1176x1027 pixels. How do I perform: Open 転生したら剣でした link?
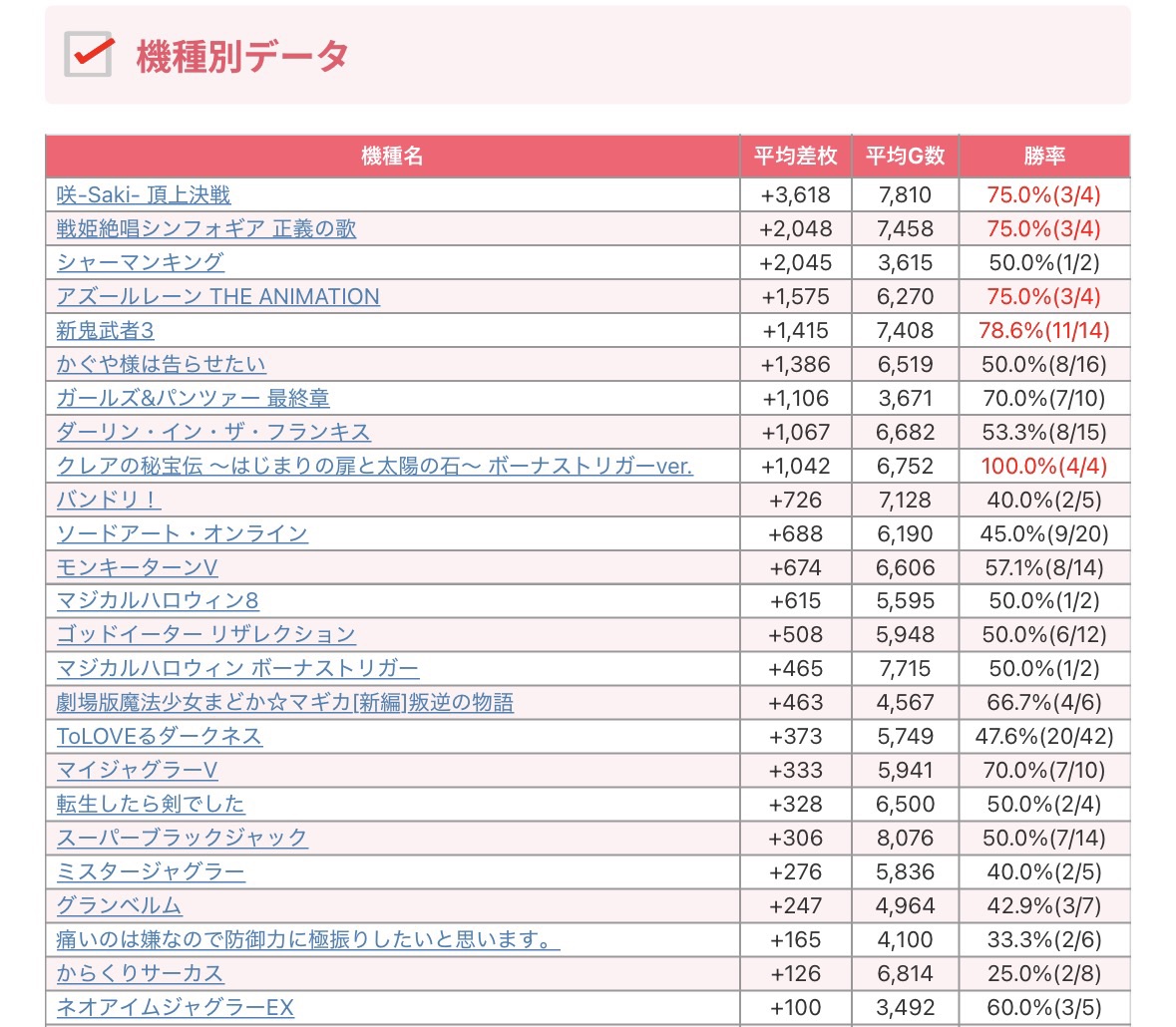click(151, 805)
